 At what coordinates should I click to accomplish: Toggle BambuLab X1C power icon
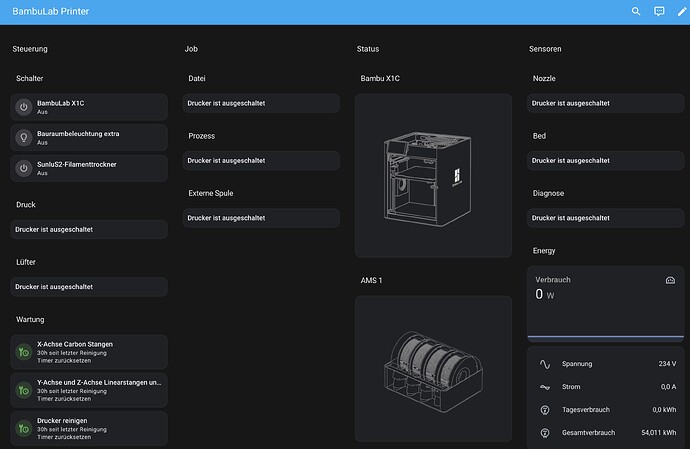click(24, 107)
